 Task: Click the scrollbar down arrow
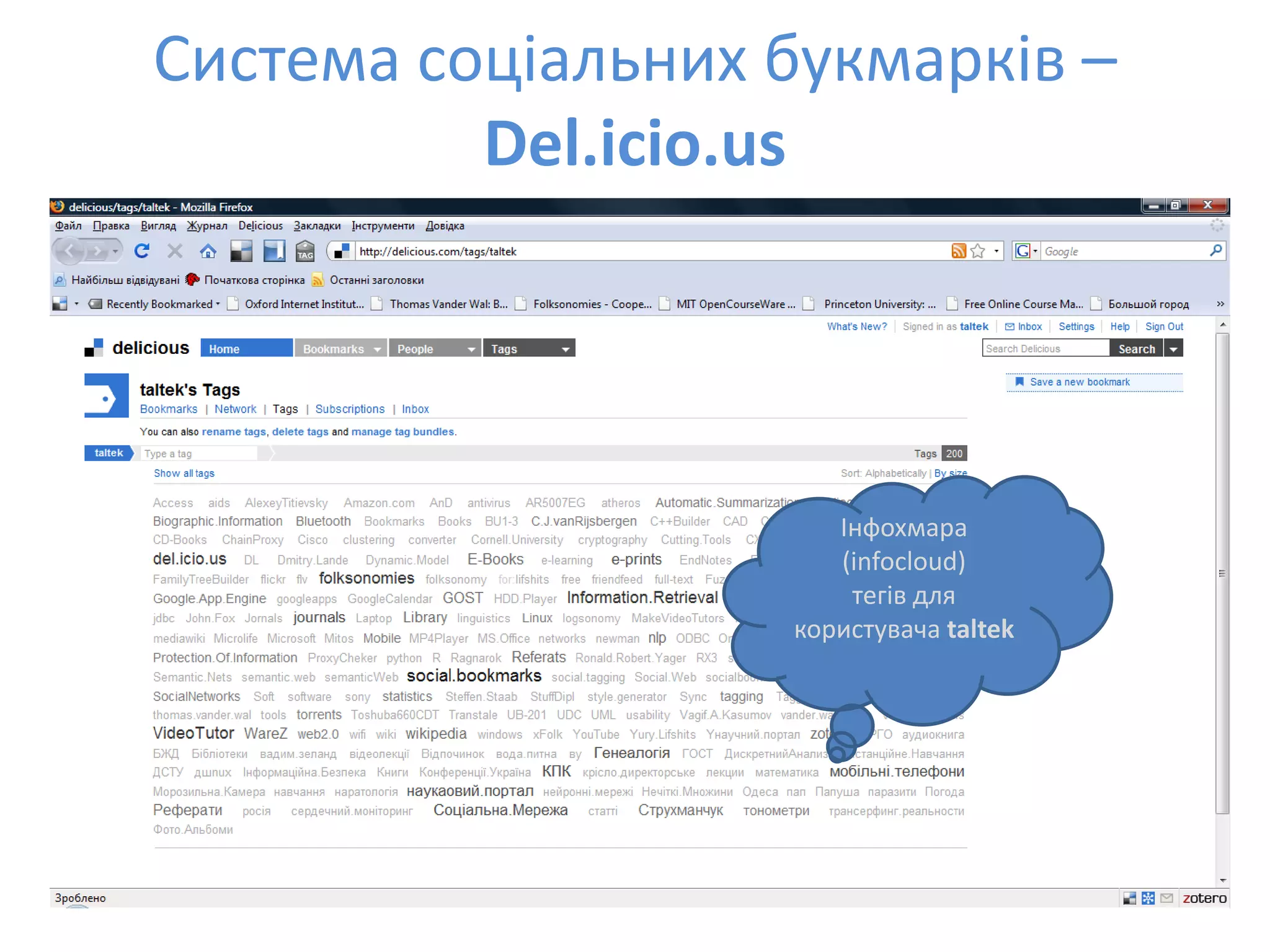point(1222,881)
